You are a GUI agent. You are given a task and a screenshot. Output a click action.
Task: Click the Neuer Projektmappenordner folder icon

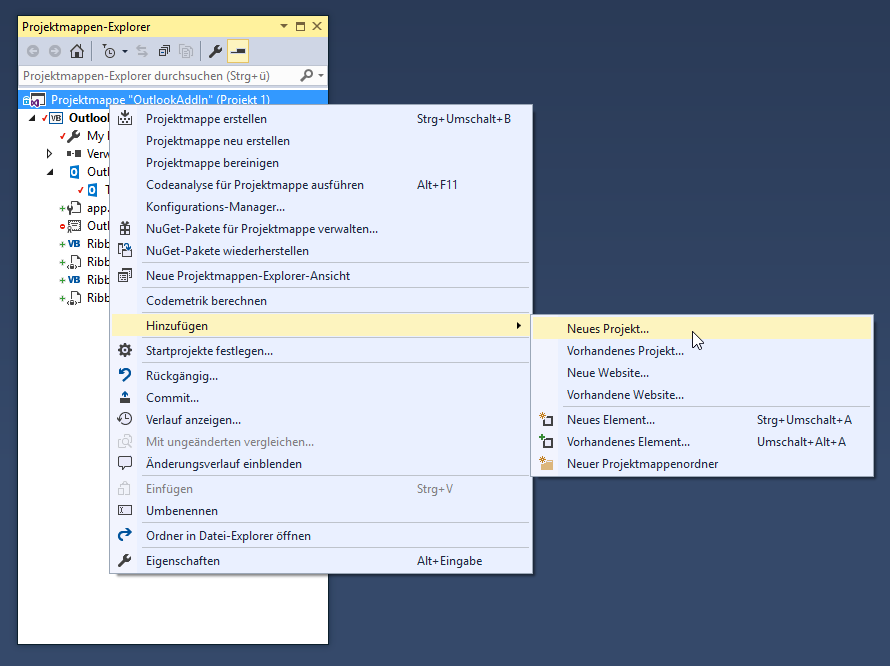tap(546, 463)
